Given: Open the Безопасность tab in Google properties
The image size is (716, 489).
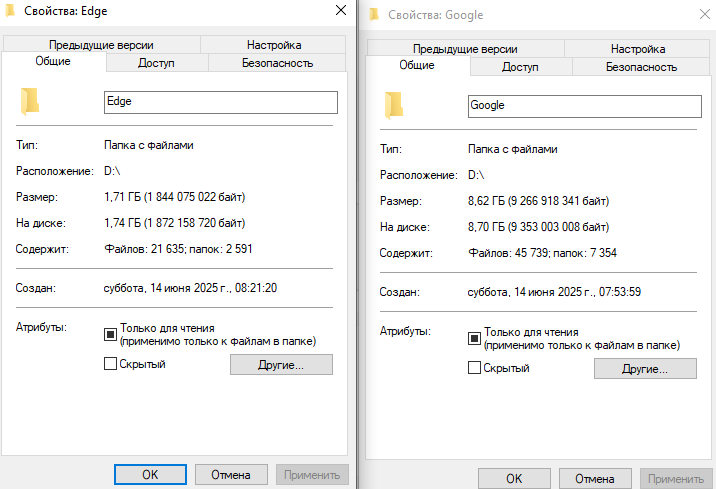Looking at the screenshot, I should tap(641, 67).
